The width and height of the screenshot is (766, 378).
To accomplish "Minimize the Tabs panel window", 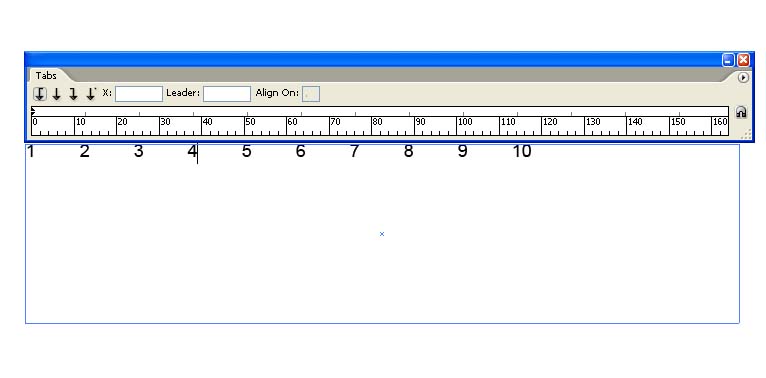I will click(728, 60).
